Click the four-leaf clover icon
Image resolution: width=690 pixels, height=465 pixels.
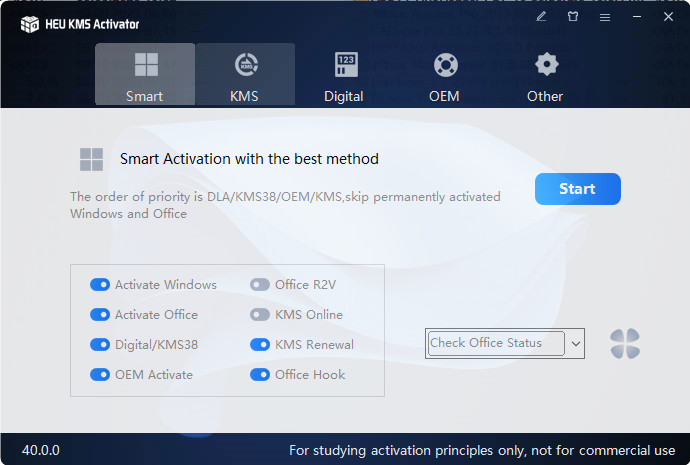point(625,344)
